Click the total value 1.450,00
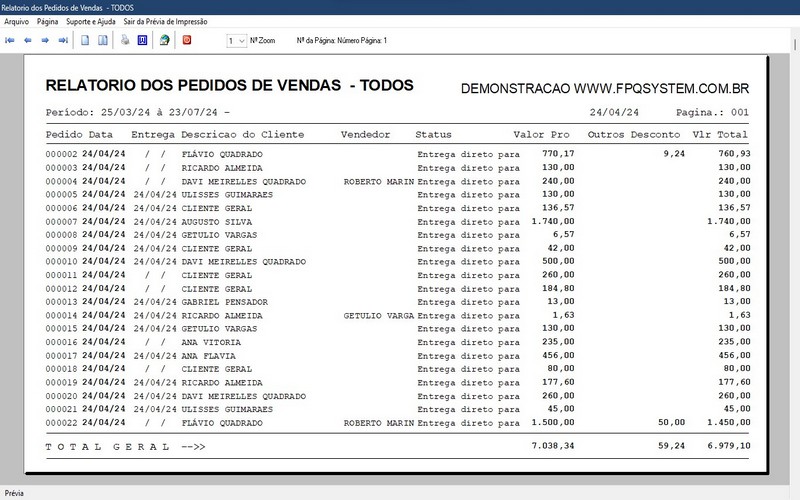 (x=729, y=422)
